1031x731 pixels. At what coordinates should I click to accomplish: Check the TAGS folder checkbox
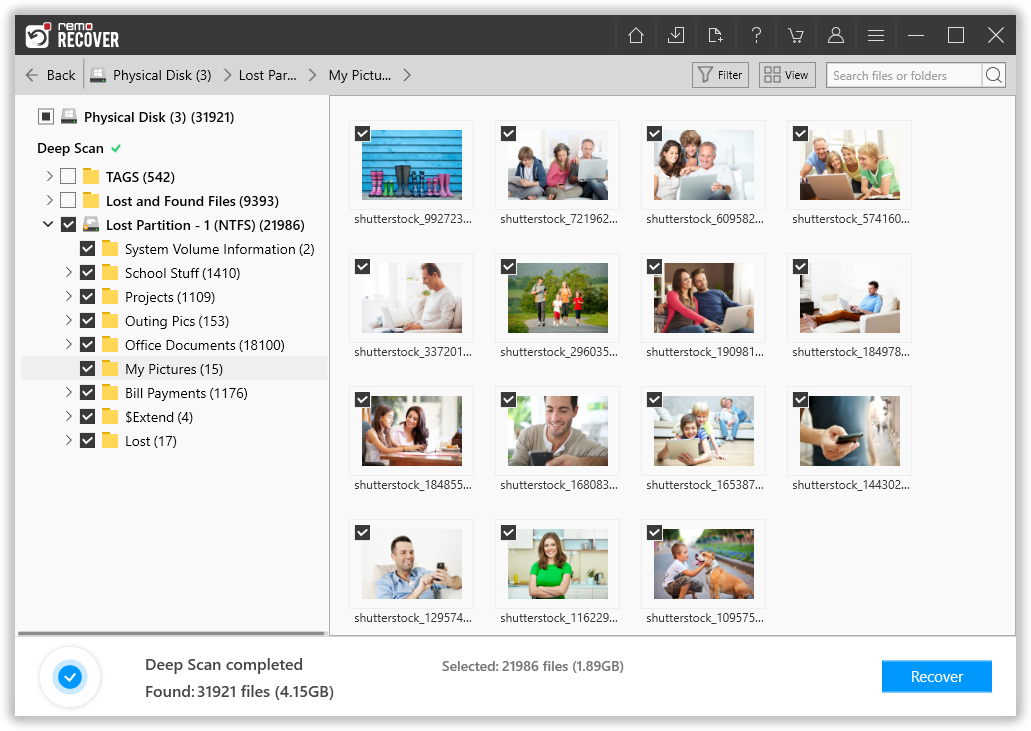[x=67, y=176]
